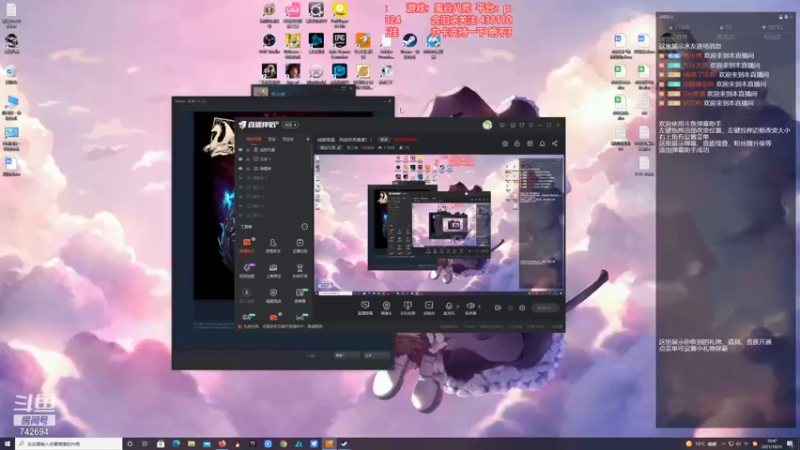800x450 pixels.
Task: Open the orange danmaku assistant tool
Action: pyautogui.click(x=247, y=244)
